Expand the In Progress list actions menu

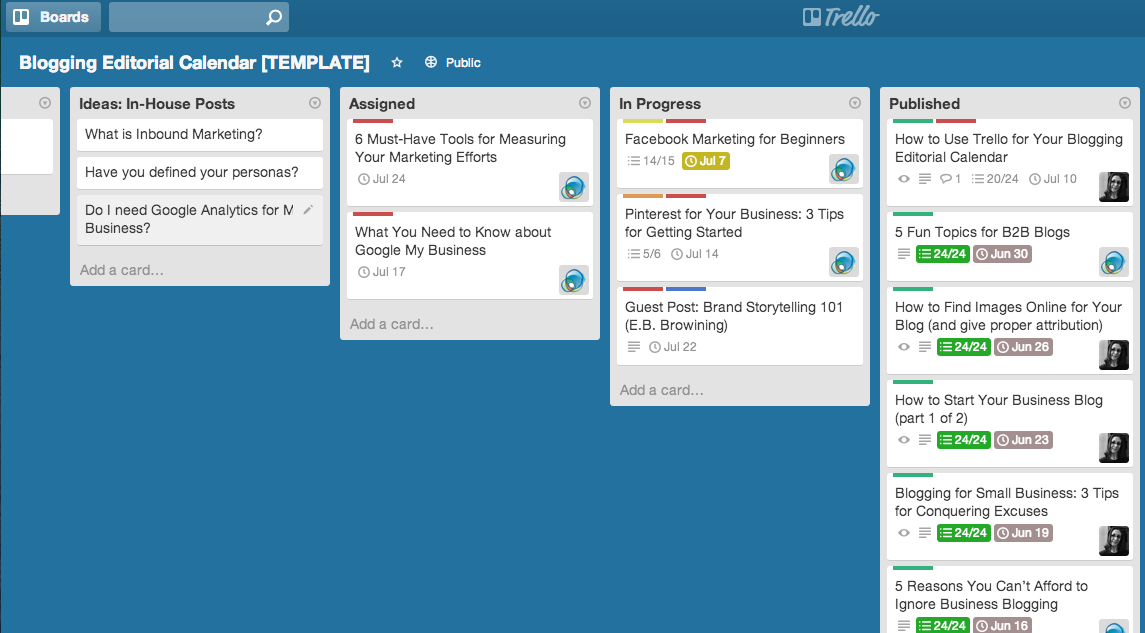855,103
